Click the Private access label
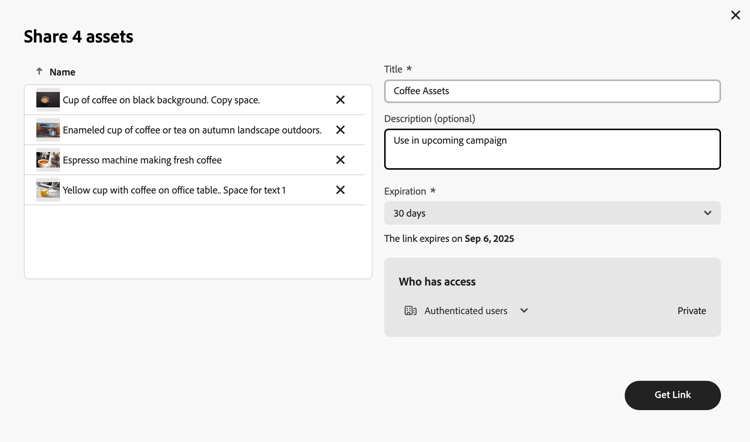 coord(691,311)
